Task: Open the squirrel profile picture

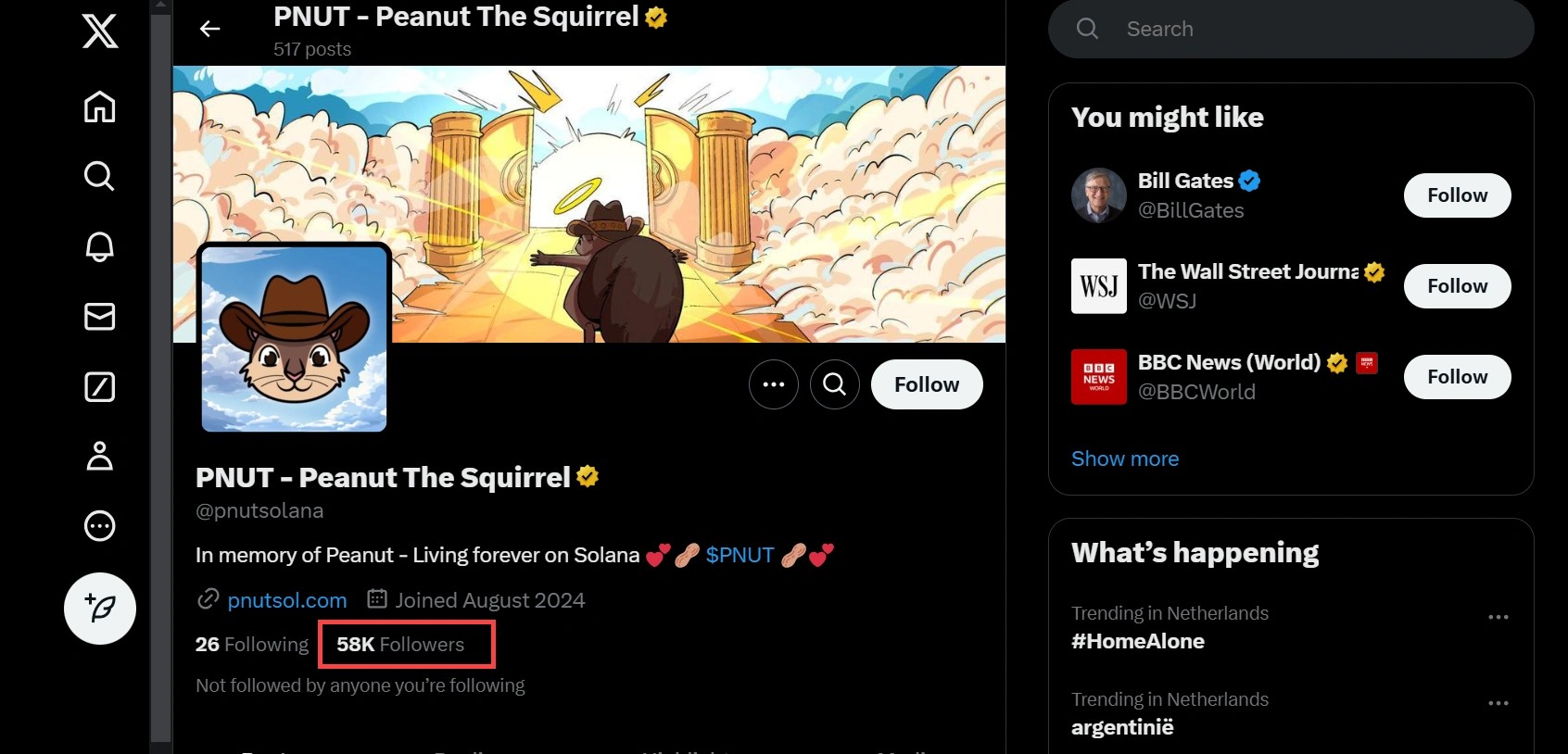Action: (295, 338)
